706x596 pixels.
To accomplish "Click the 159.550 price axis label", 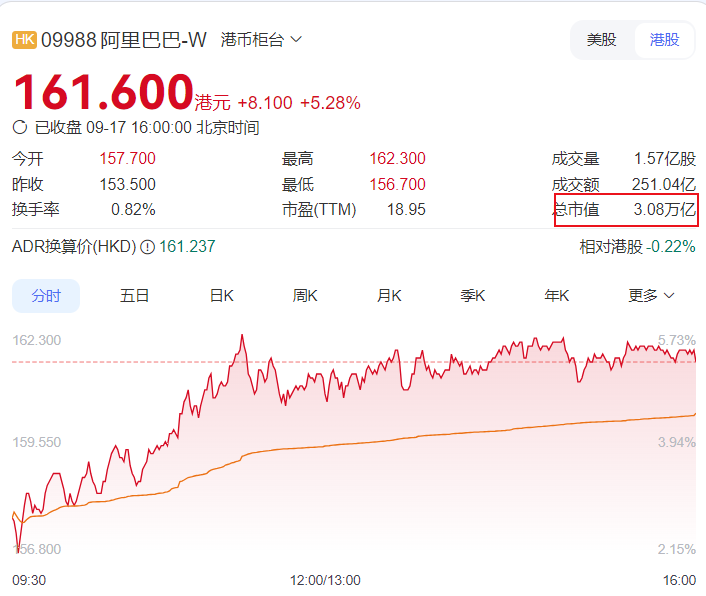I will pyautogui.click(x=36, y=442).
